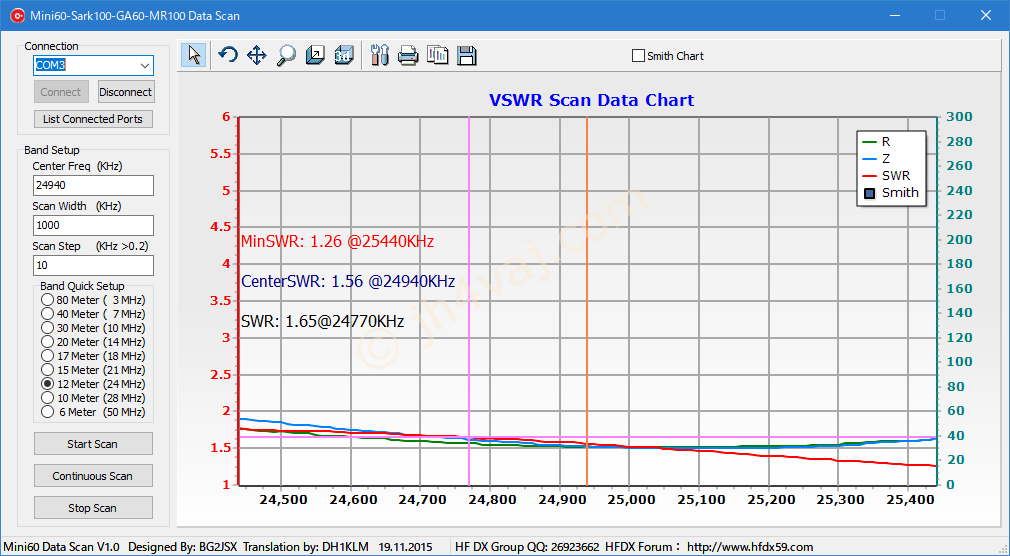Activate the rotate chart tool
This screenshot has height=556, width=1010.
227,55
